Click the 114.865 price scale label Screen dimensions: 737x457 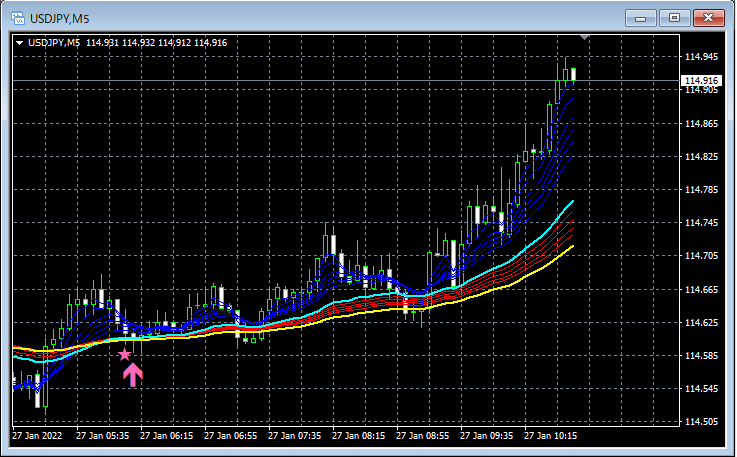tap(701, 124)
